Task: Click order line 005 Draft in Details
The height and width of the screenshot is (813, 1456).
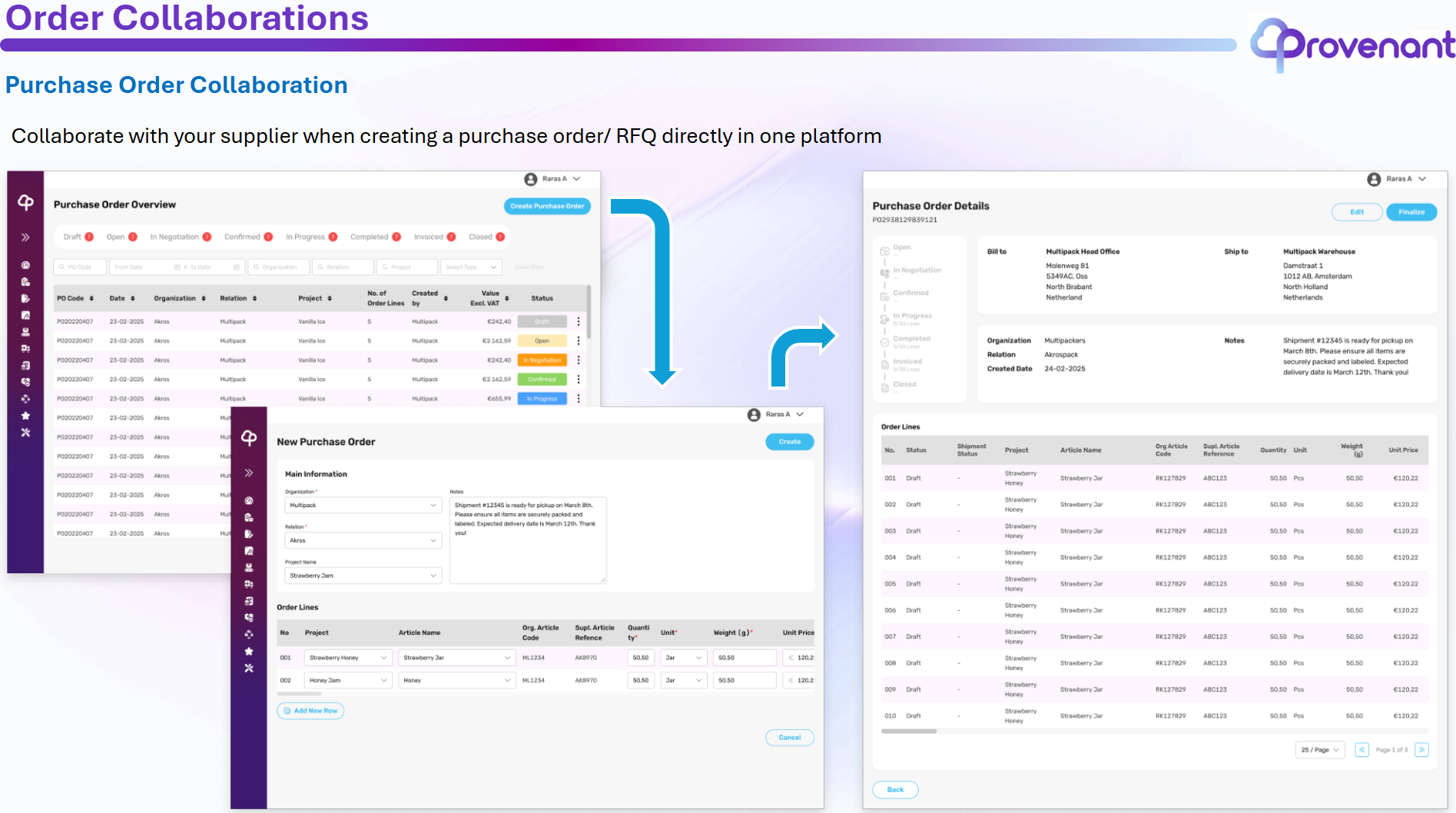Action: click(x=1154, y=584)
